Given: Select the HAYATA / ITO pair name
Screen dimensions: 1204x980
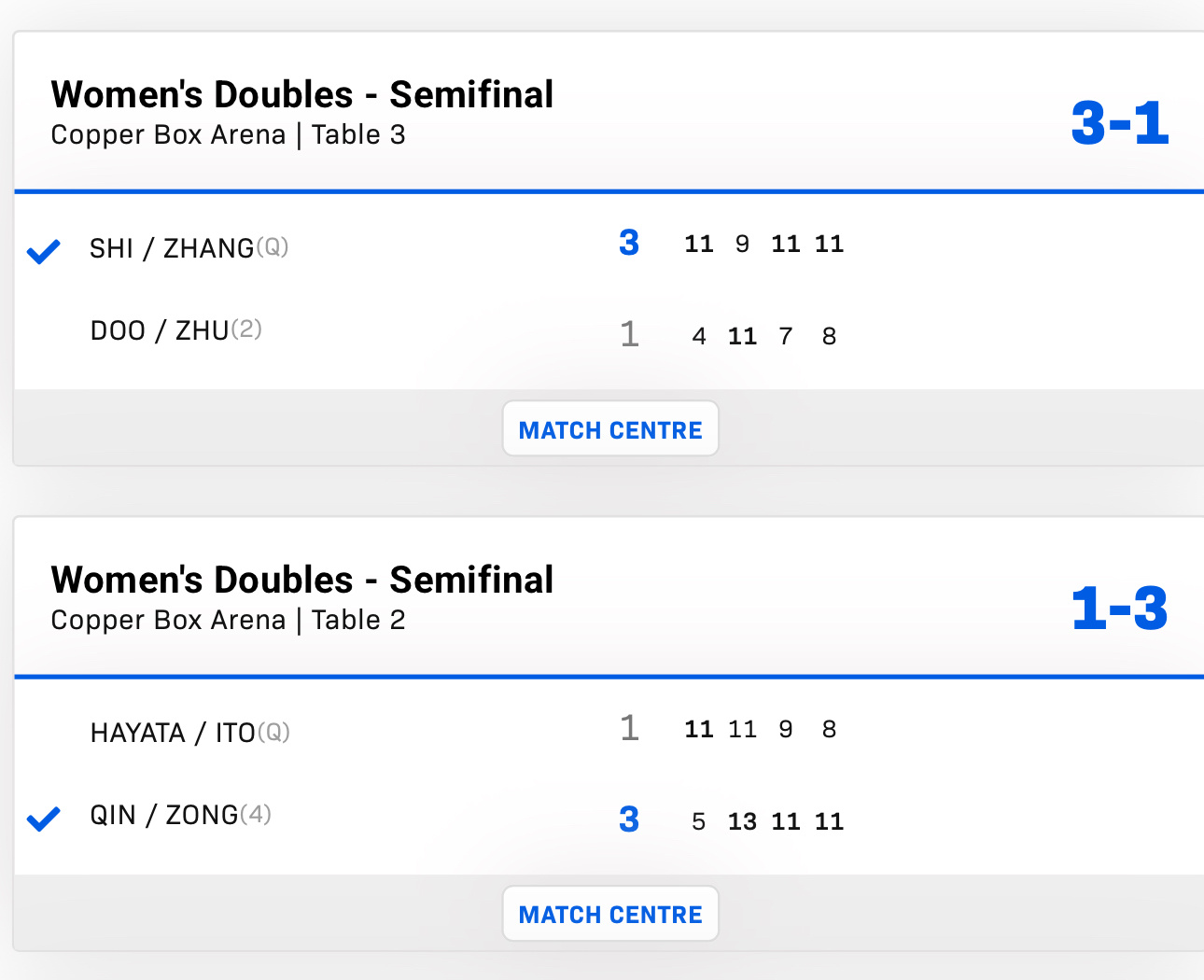Looking at the screenshot, I should tap(173, 733).
